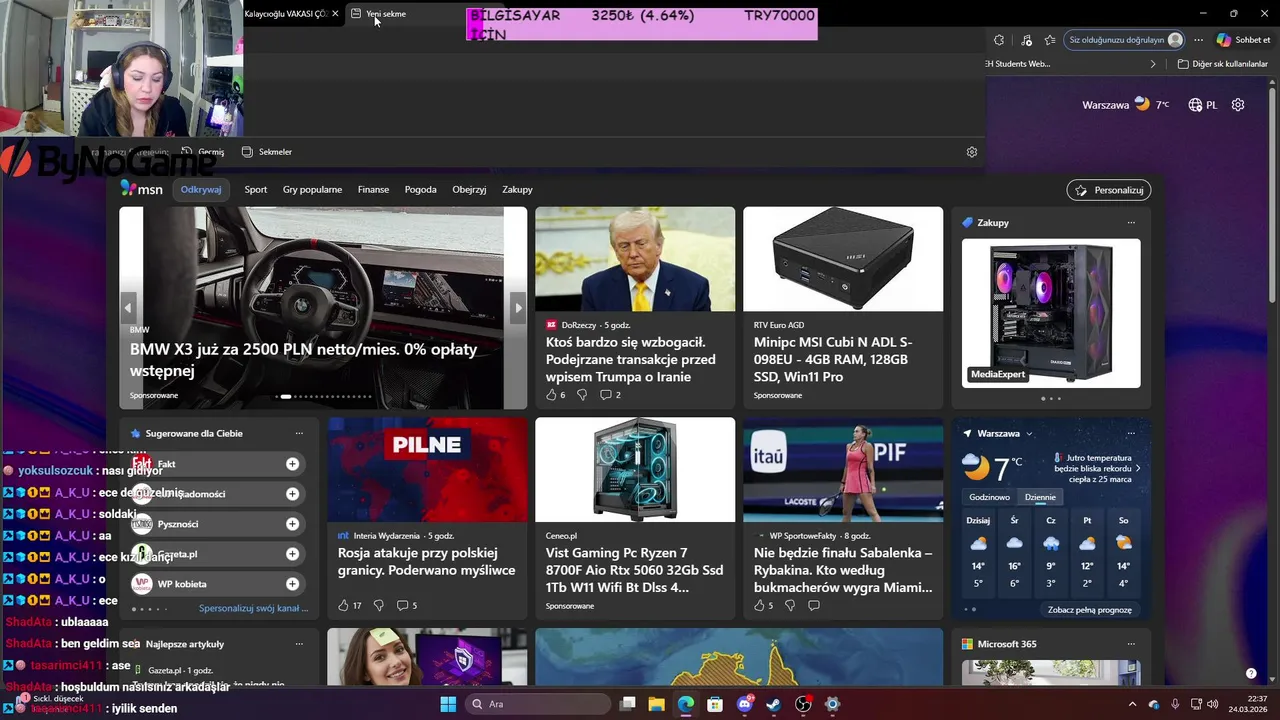Close the Kalaycıoğlu VAKASI browser tab

[x=335, y=14]
